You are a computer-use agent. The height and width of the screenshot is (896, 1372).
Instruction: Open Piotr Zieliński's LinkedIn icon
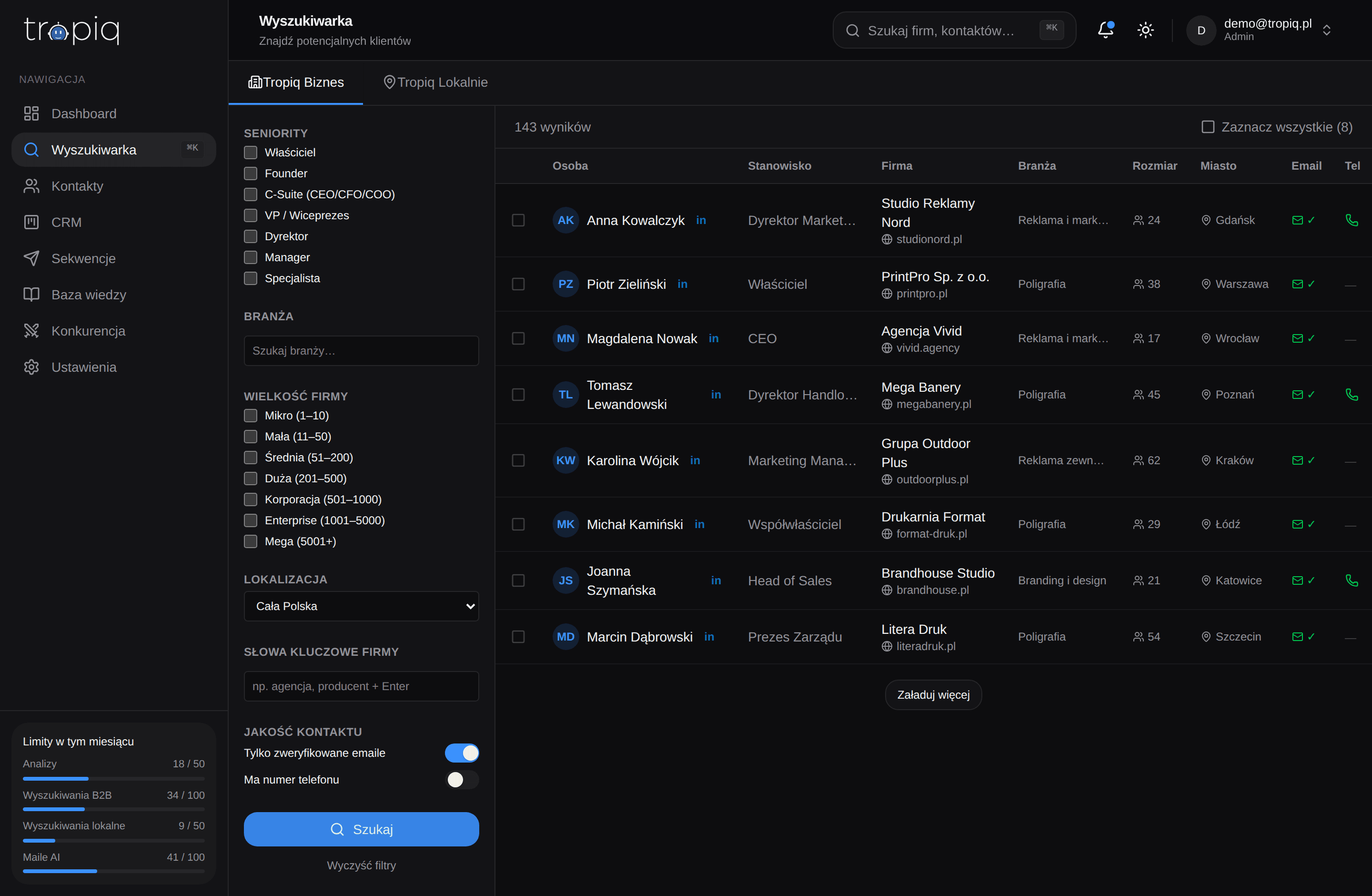coord(683,284)
